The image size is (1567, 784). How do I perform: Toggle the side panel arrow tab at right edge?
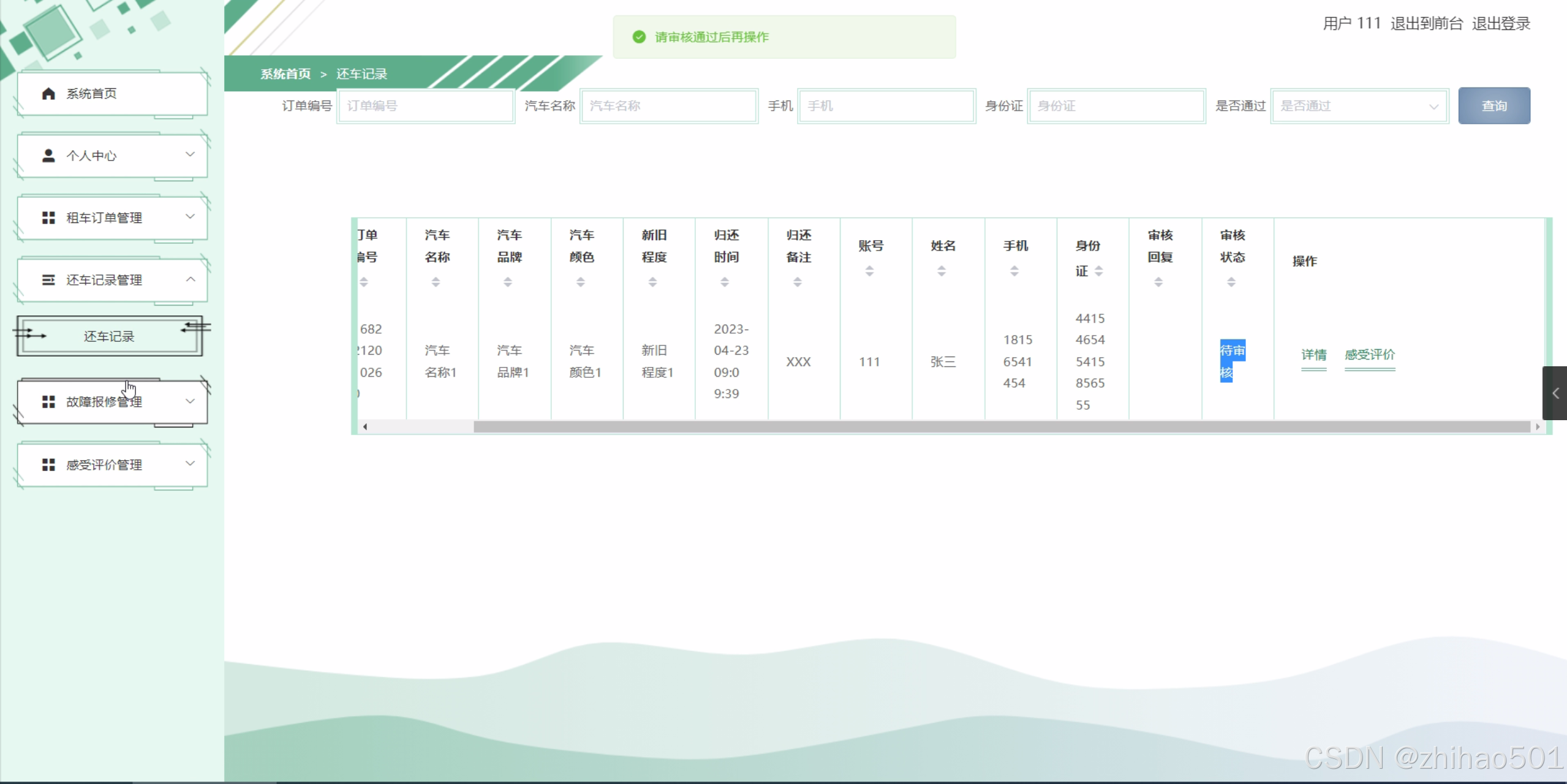click(1555, 393)
